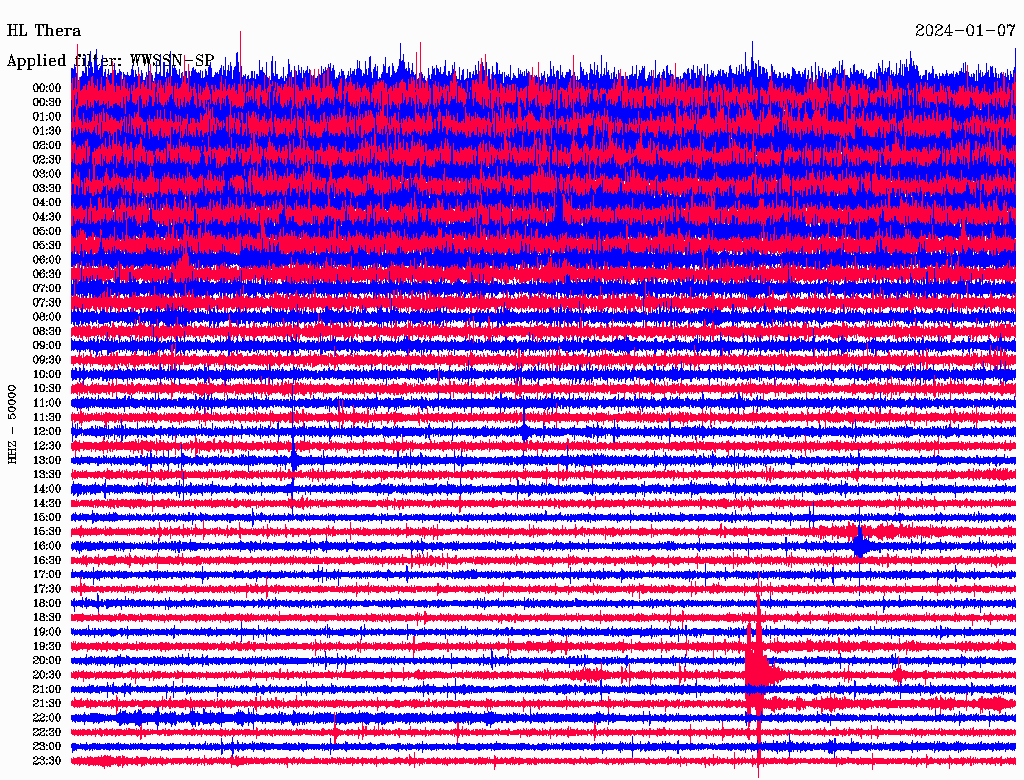Select the 18:30 time label
This screenshot has height=780, width=1024.
47,618
